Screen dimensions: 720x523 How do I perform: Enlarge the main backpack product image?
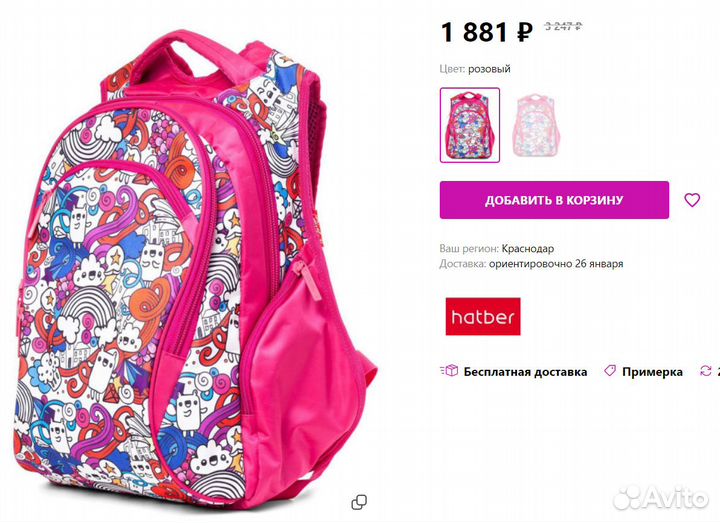(x=195, y=271)
